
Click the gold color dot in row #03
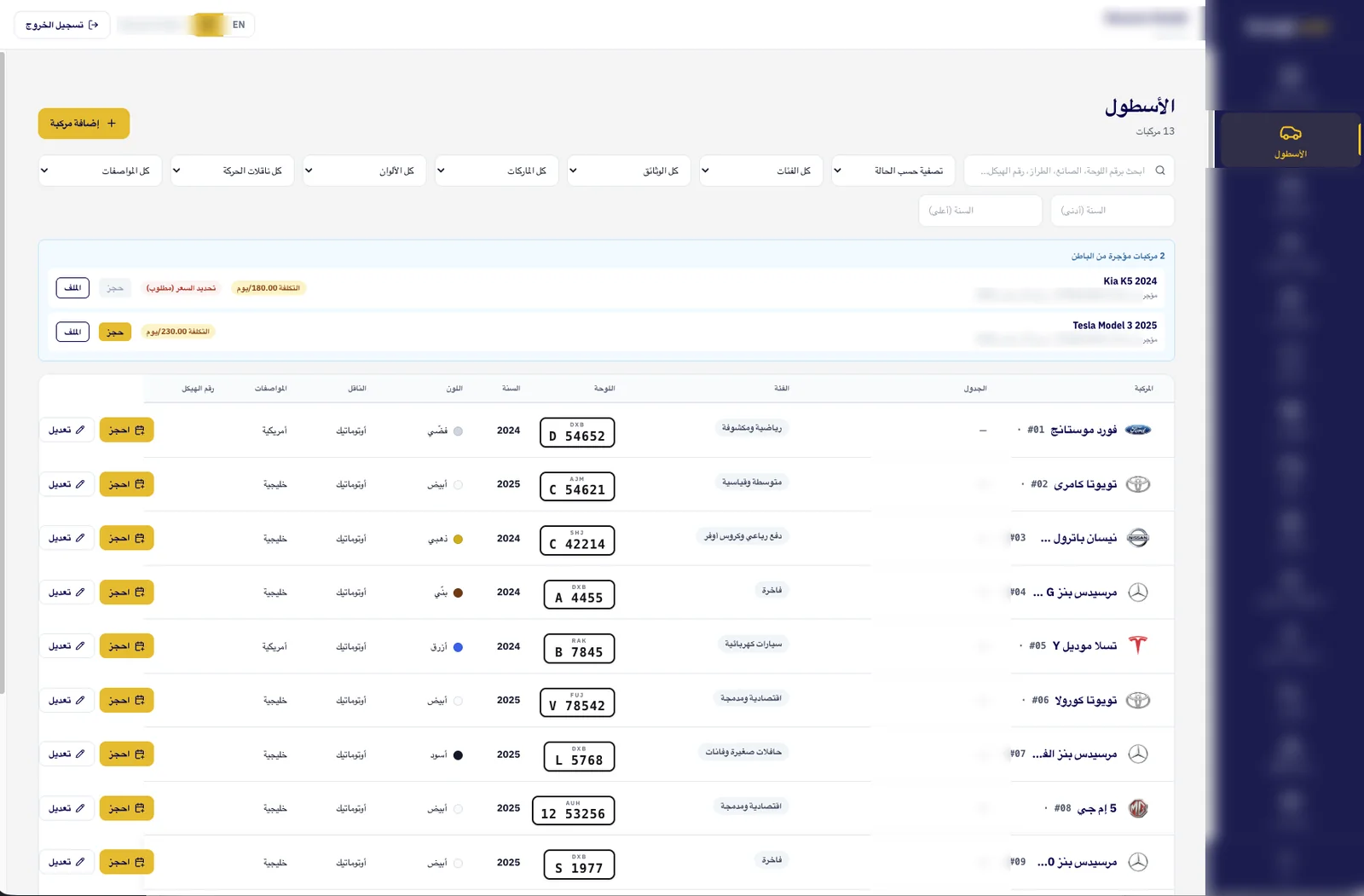[458, 539]
